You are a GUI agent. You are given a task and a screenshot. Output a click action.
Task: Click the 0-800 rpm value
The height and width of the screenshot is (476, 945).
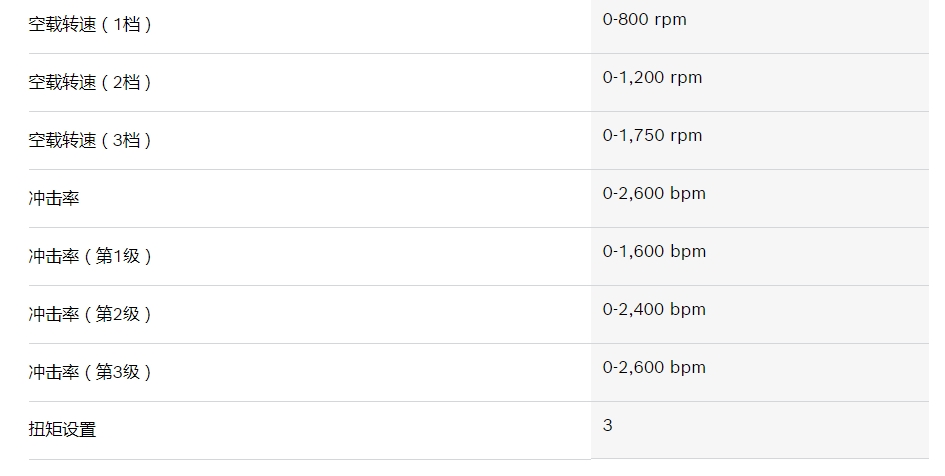click(x=644, y=19)
